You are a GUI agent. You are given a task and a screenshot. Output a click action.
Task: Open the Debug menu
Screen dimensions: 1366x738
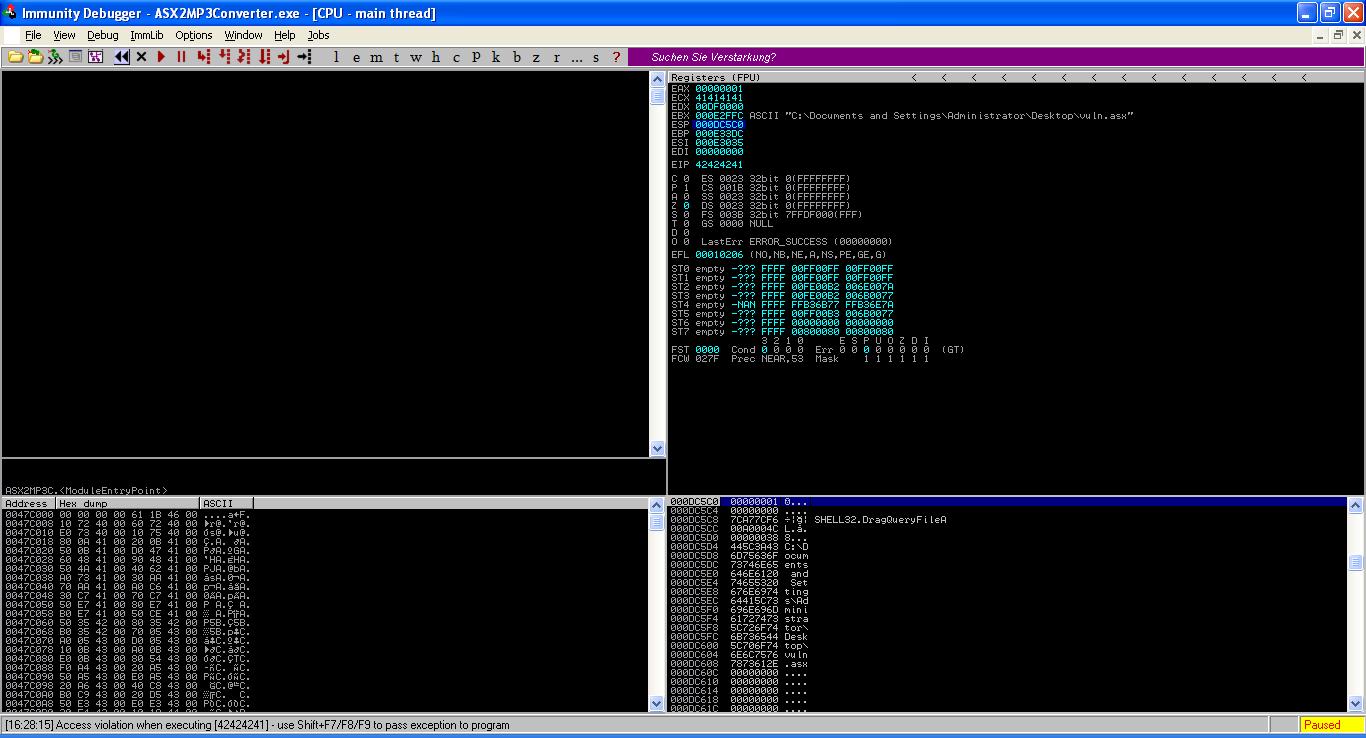coord(103,35)
